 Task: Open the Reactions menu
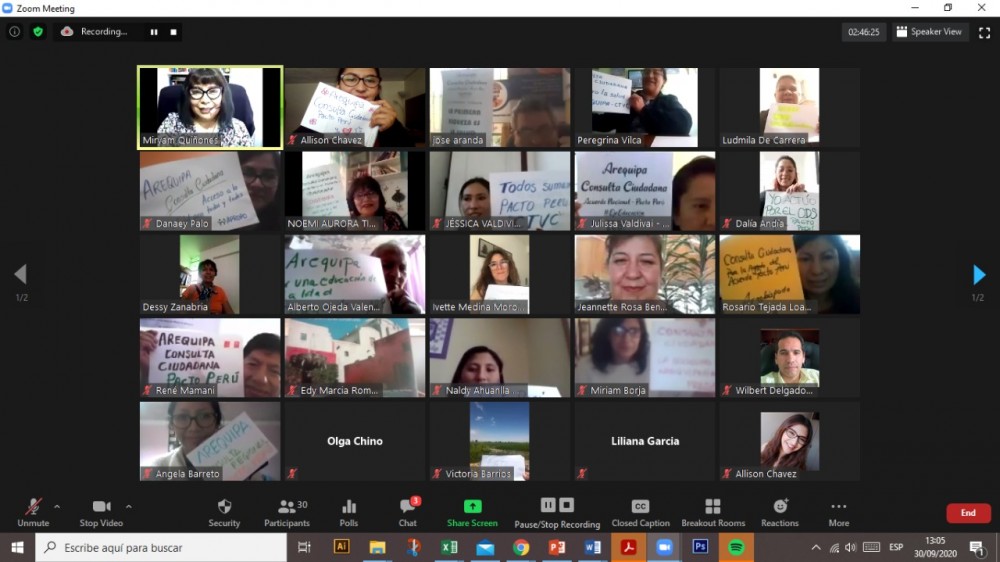780,507
